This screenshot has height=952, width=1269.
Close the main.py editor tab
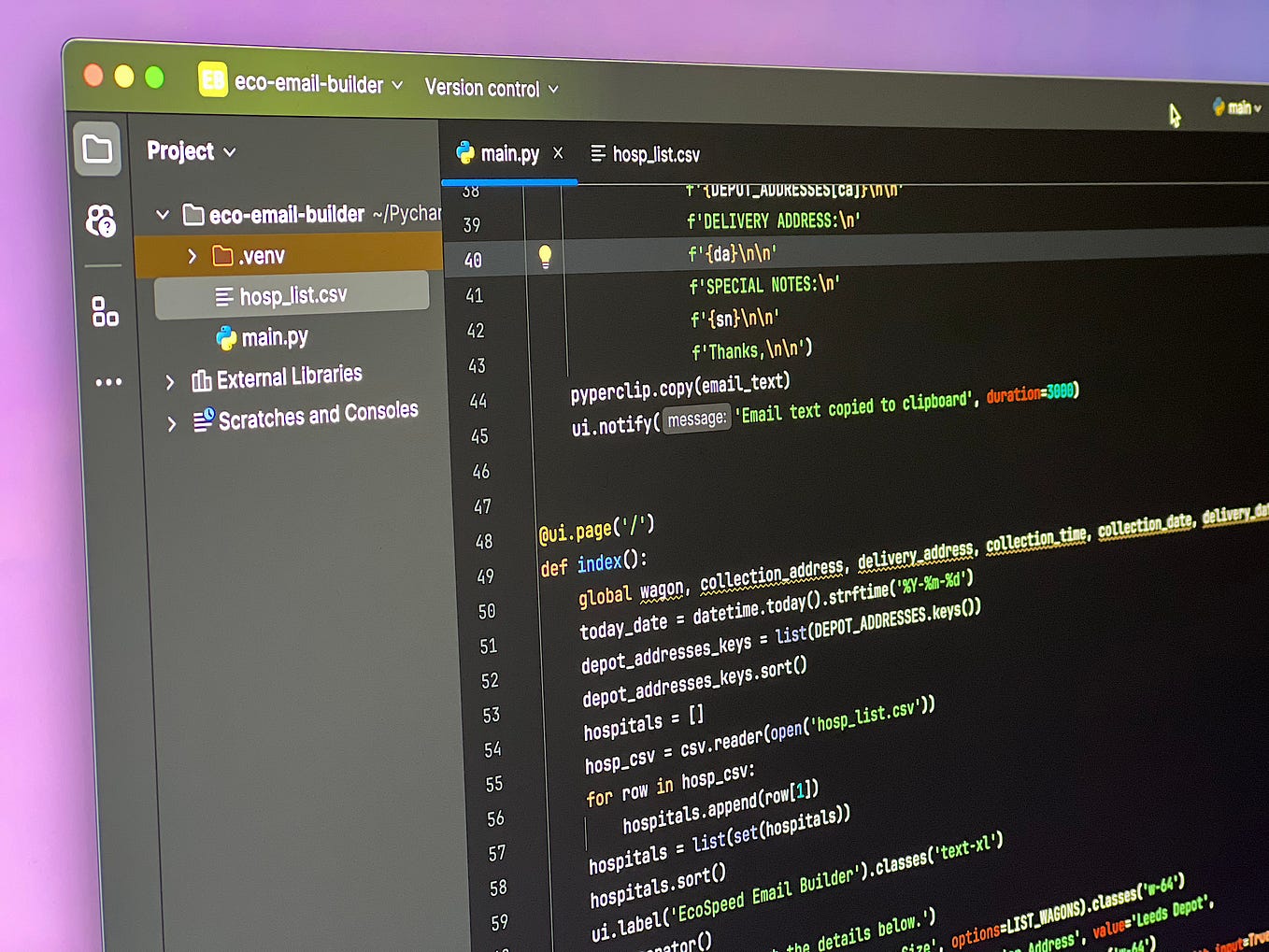pyautogui.click(x=558, y=153)
